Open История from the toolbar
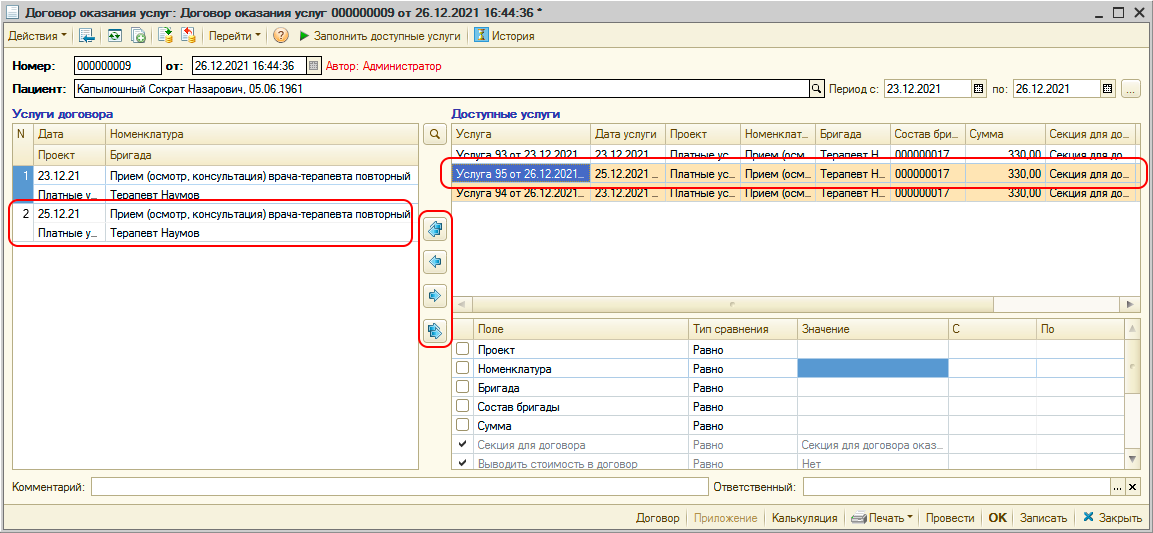 point(504,35)
